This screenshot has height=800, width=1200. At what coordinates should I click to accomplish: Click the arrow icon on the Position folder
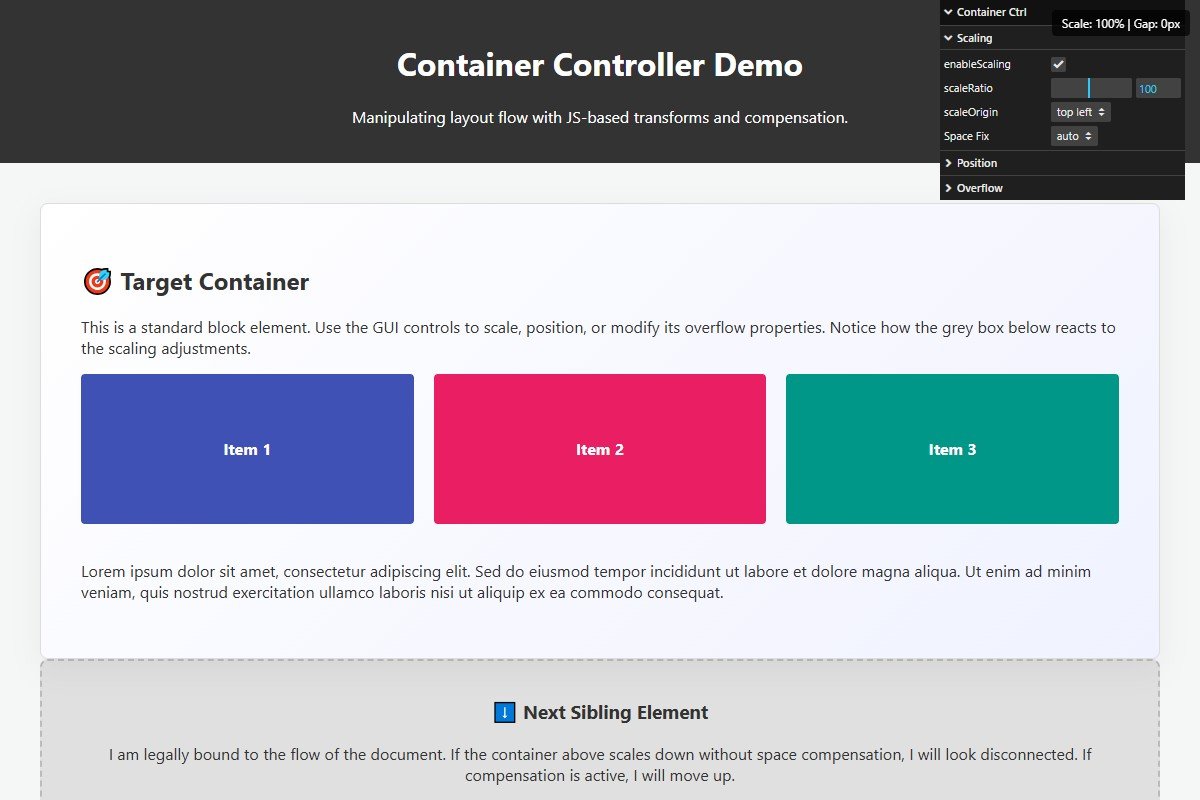[x=948, y=163]
